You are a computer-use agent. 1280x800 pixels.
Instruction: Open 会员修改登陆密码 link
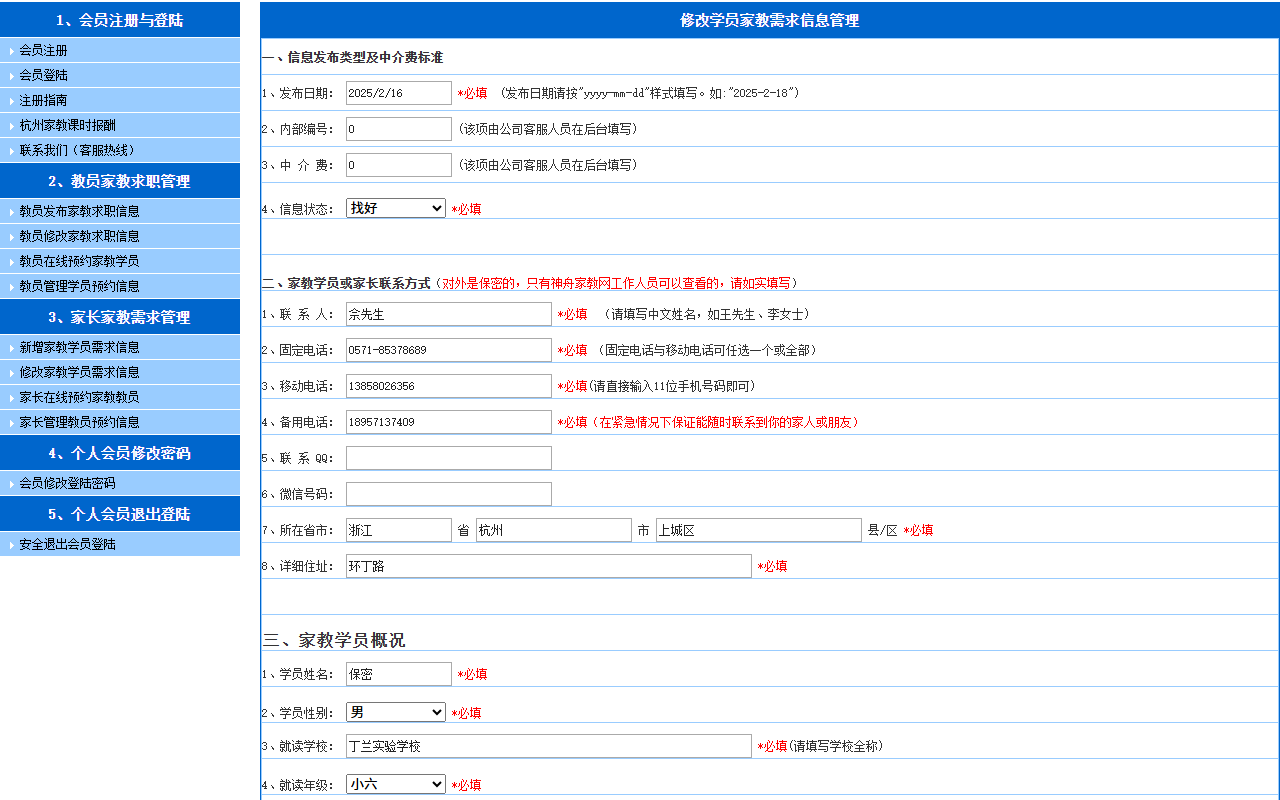68,483
